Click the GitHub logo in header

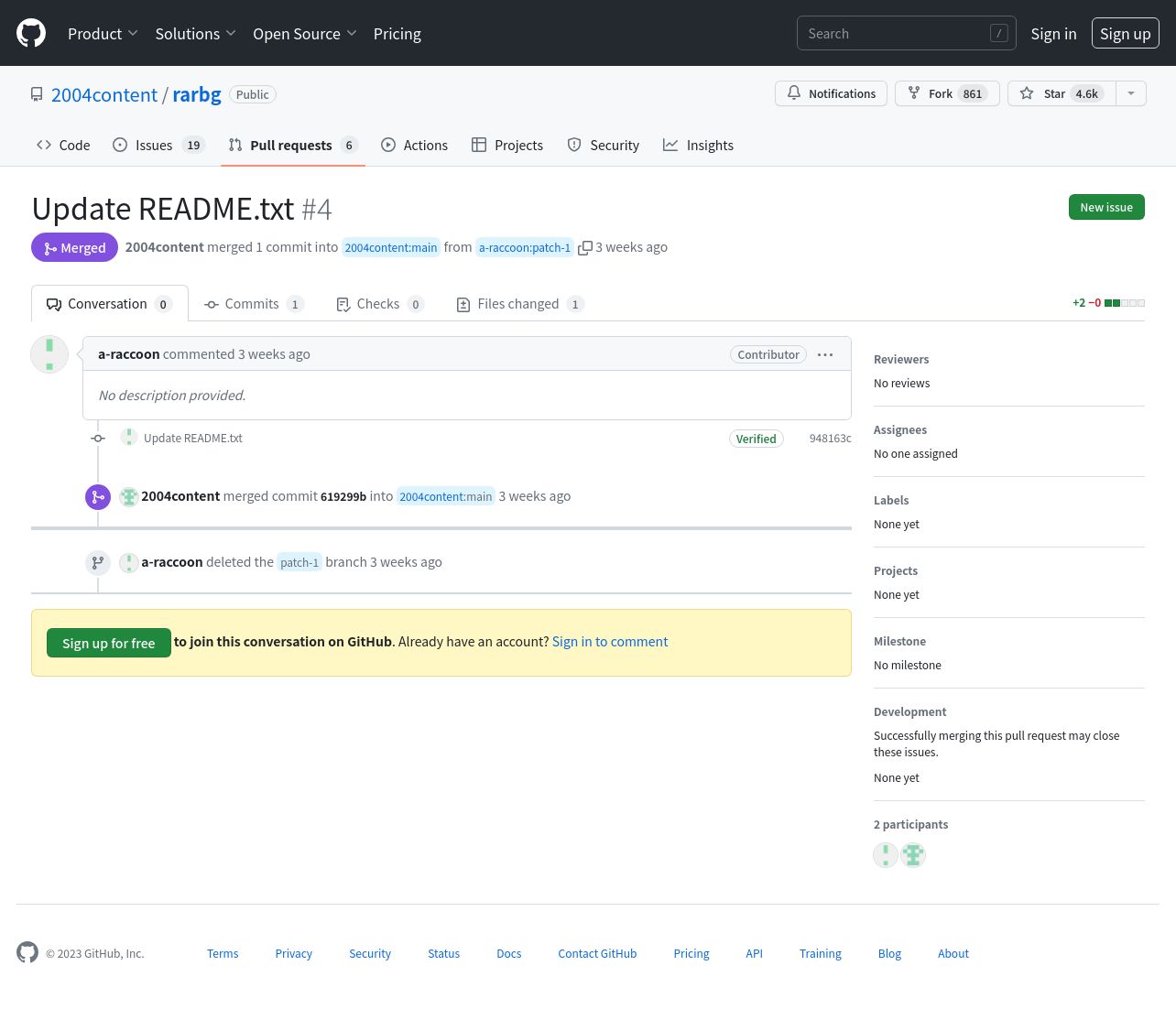[x=31, y=33]
